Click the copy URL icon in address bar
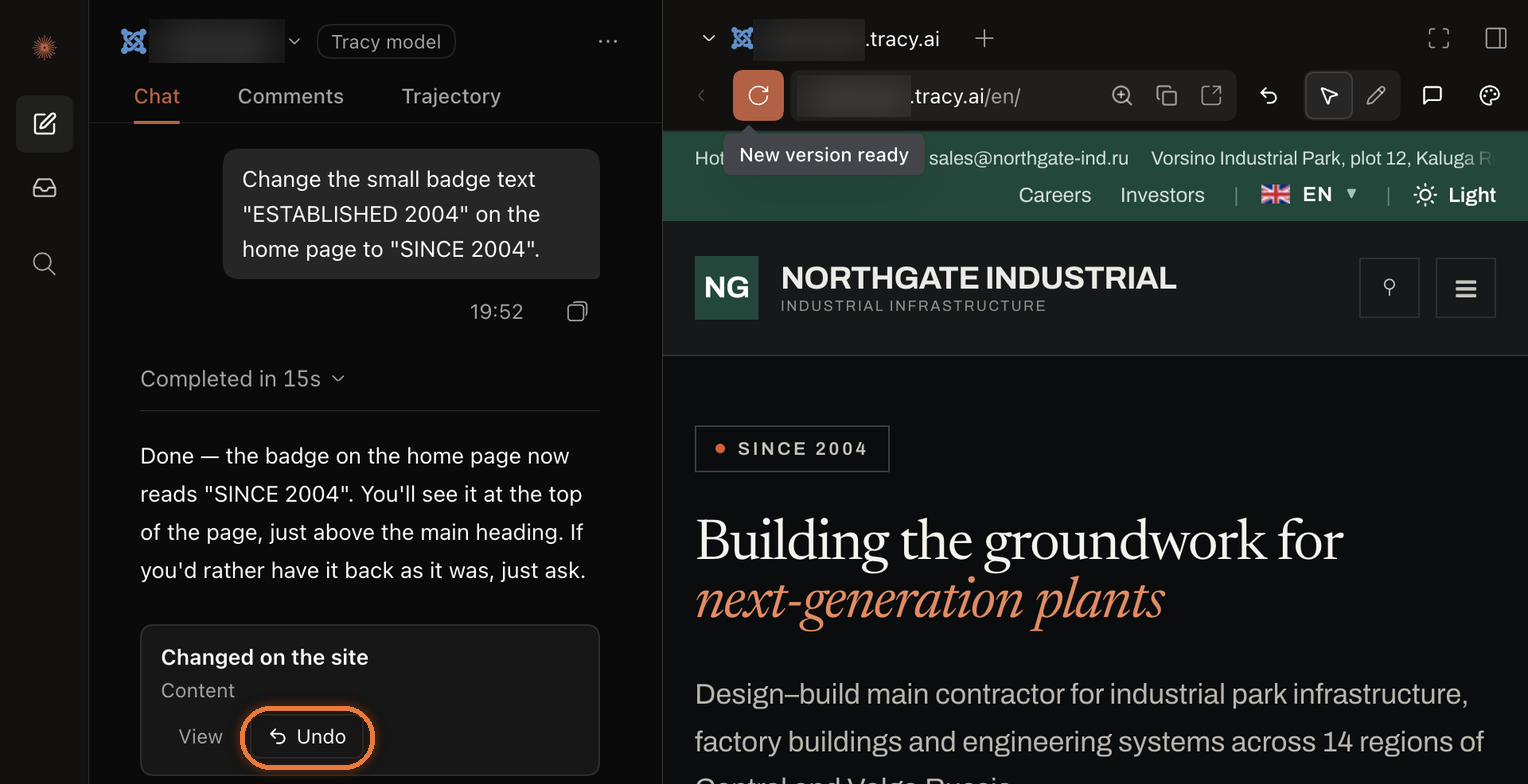The width and height of the screenshot is (1528, 784). pyautogui.click(x=1166, y=95)
